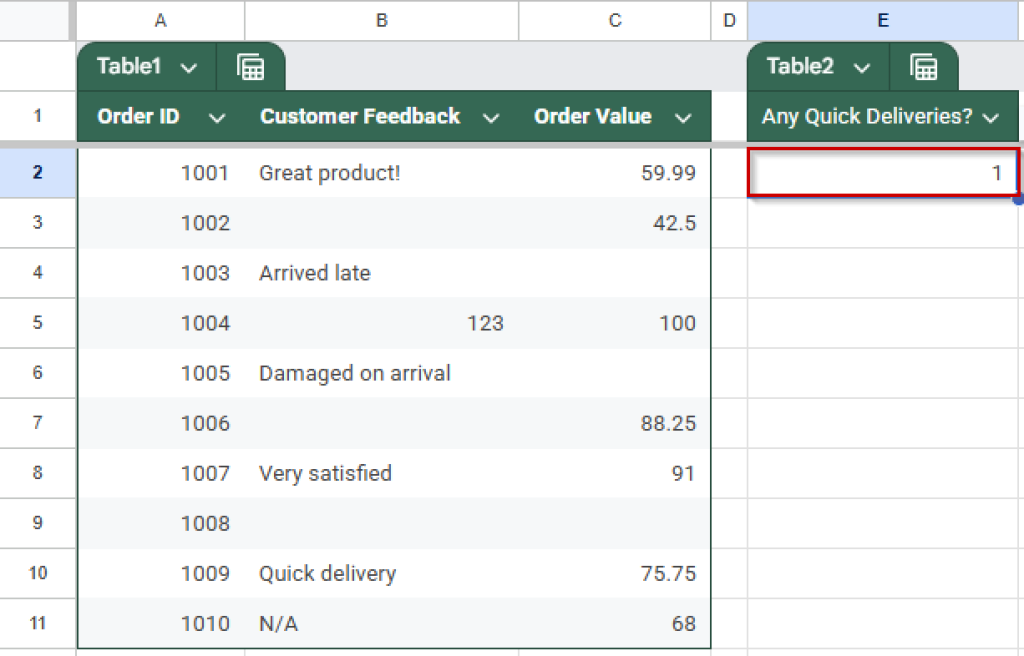Click the Order ID header label
The image size is (1024, 656).
pos(137,116)
